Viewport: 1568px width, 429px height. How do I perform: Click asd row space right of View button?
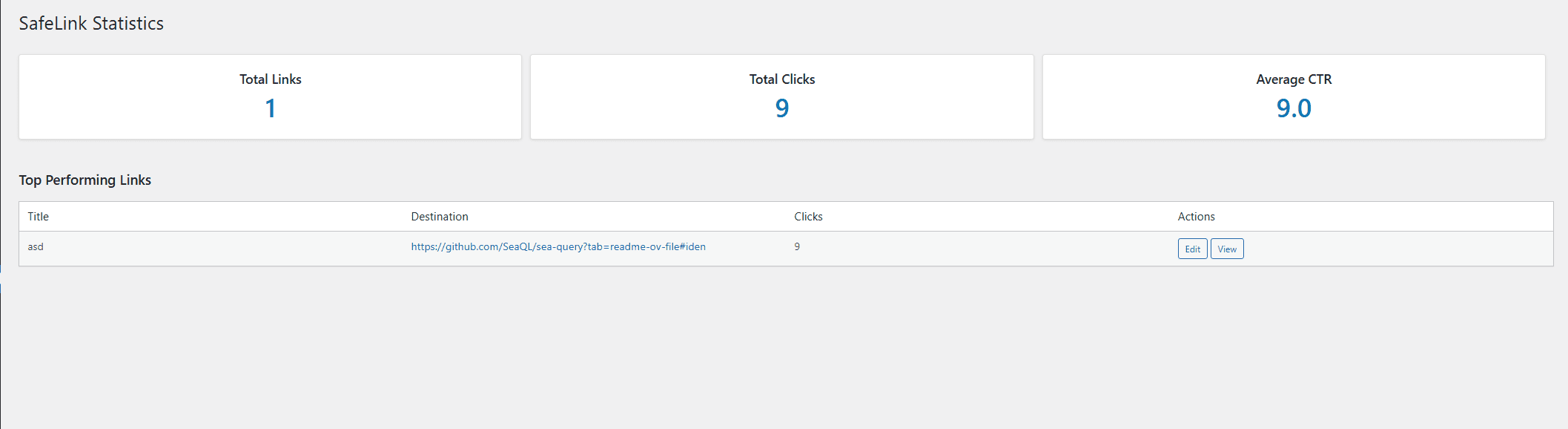tap(1397, 249)
